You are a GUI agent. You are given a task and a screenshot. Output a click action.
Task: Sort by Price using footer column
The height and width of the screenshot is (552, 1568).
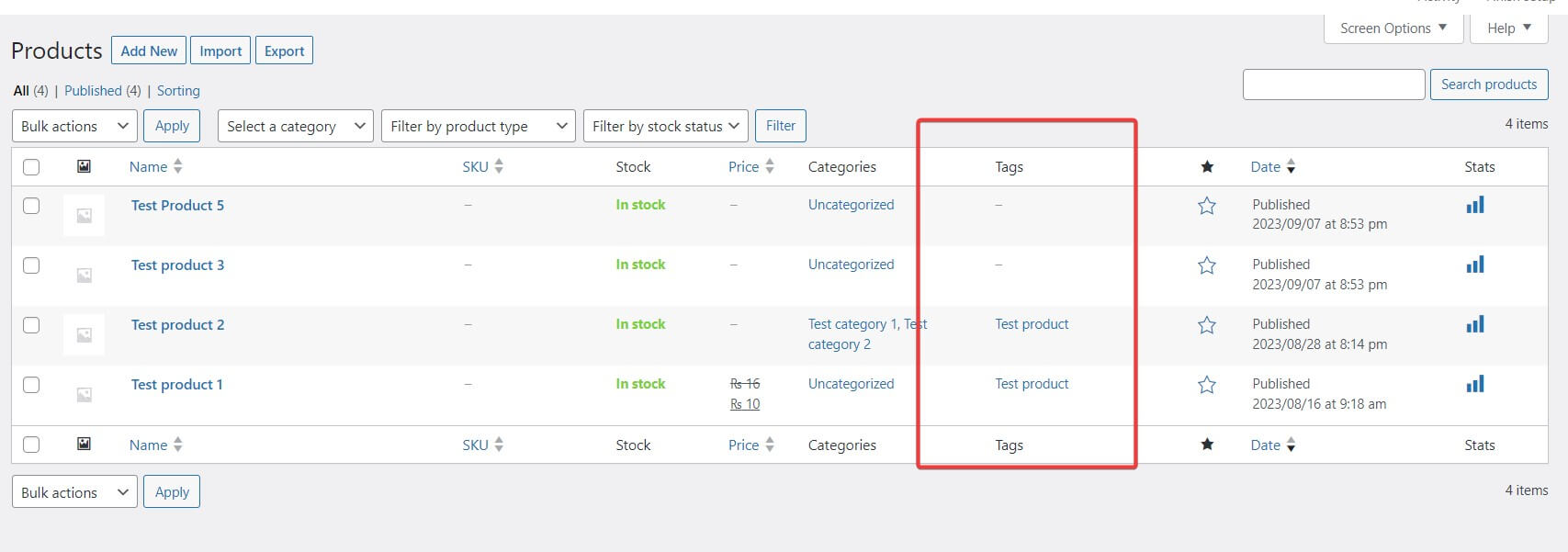751,445
